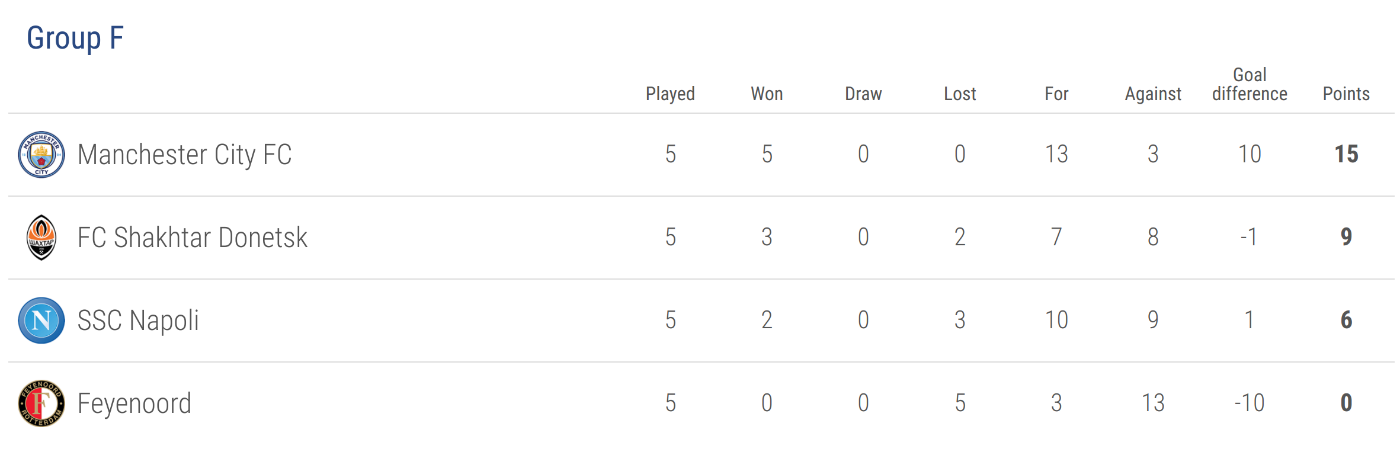
Task: Select the Points column header
Action: [1346, 94]
